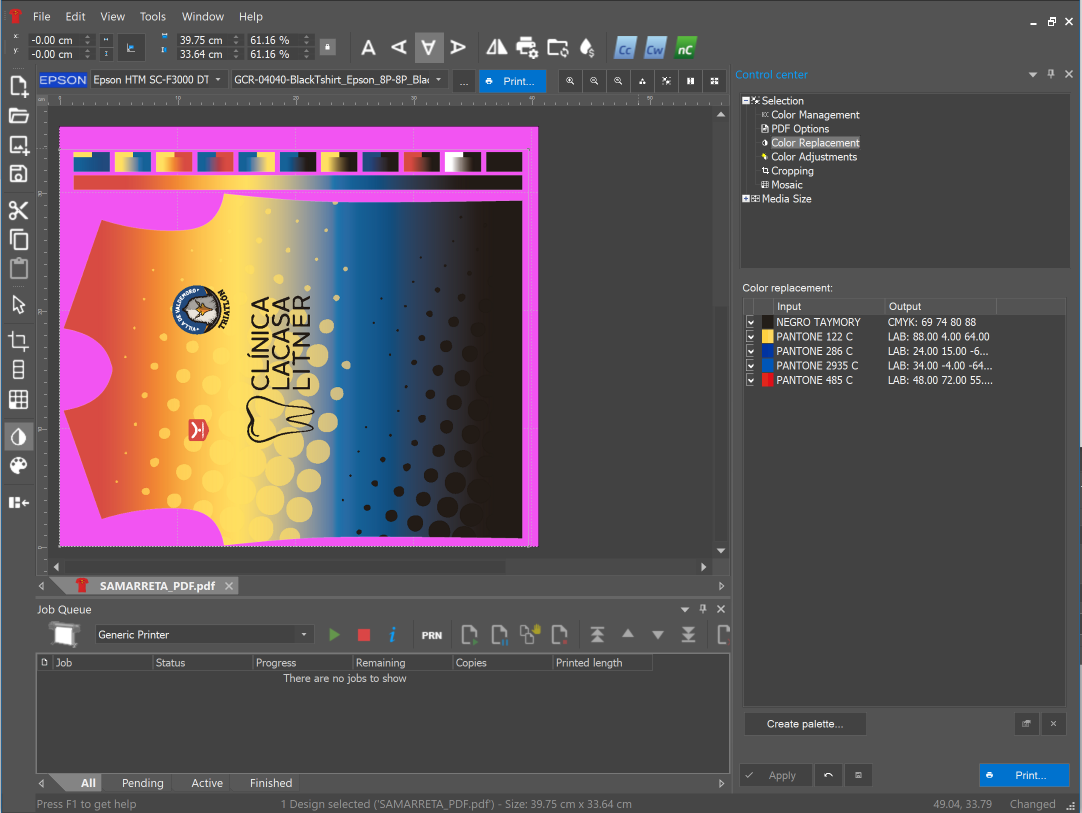Save with the floppy disk icon

(19, 173)
